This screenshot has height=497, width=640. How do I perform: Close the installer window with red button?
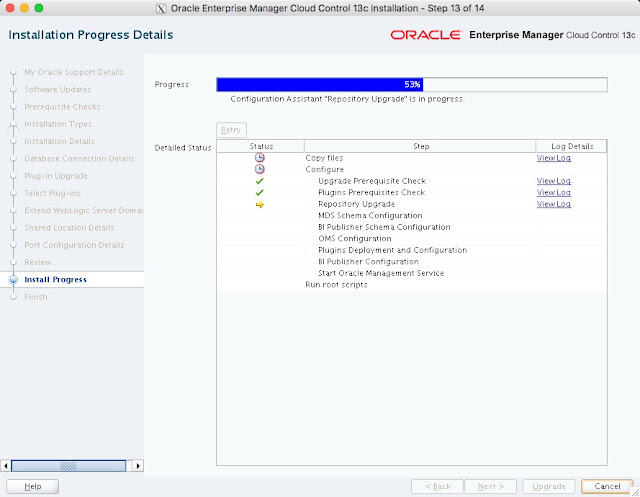click(10, 8)
